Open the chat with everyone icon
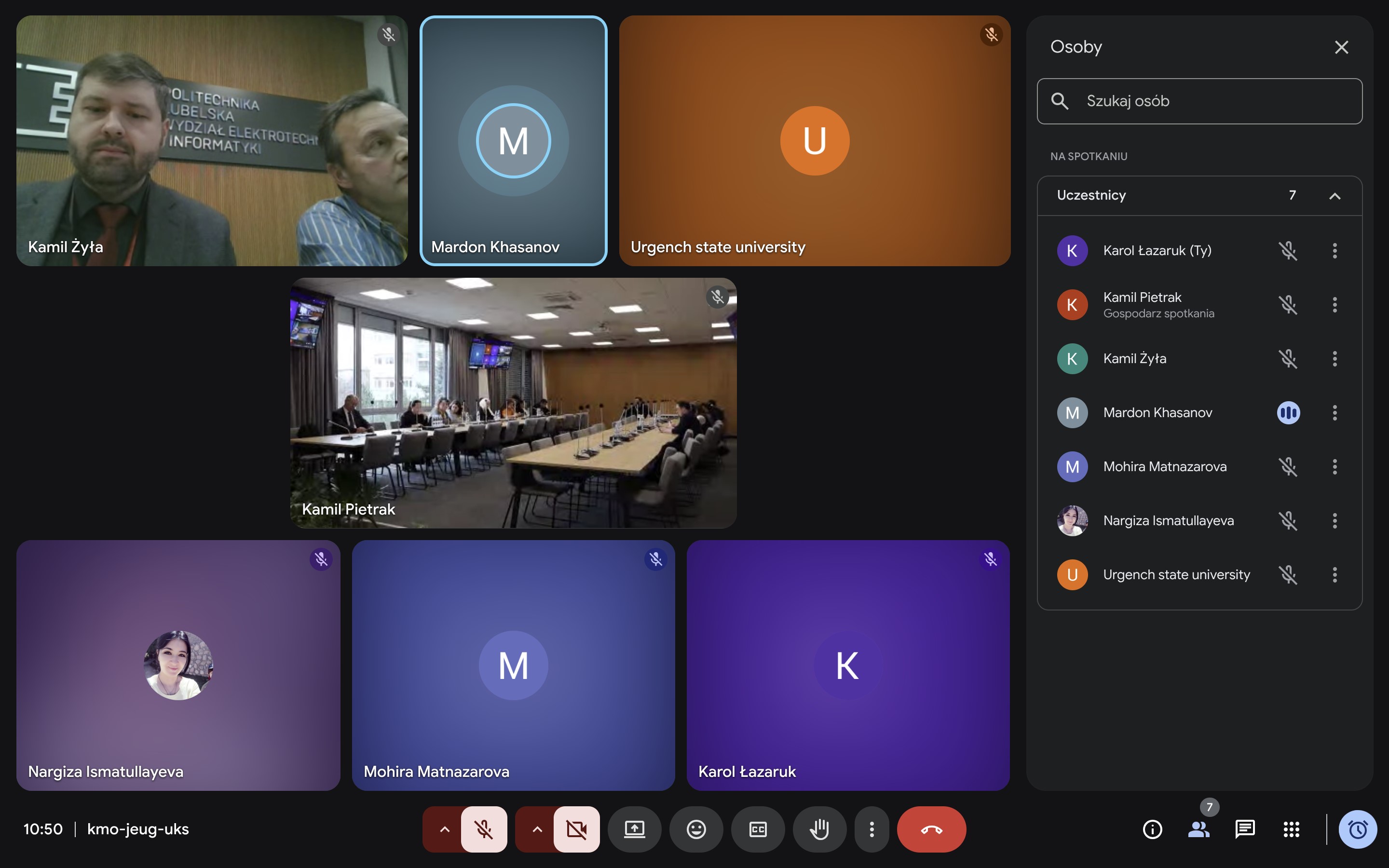Viewport: 1389px width, 868px height. (1244, 829)
